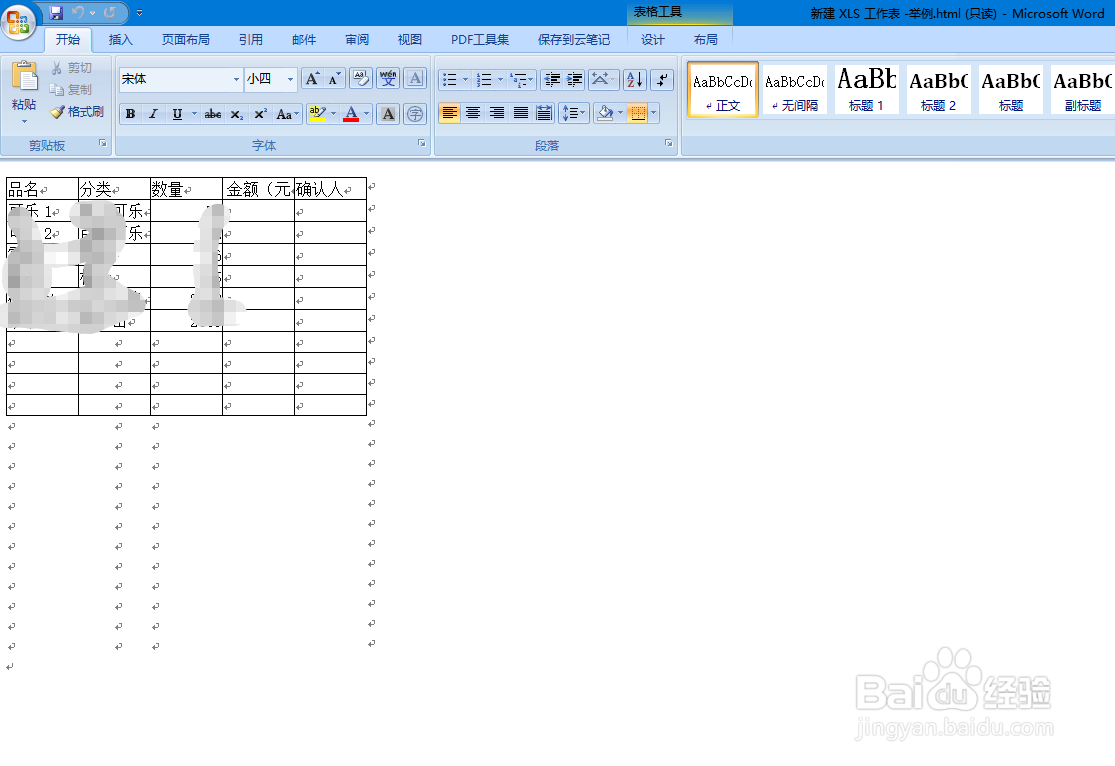Align text right
This screenshot has height=766, width=1115.
click(x=497, y=112)
